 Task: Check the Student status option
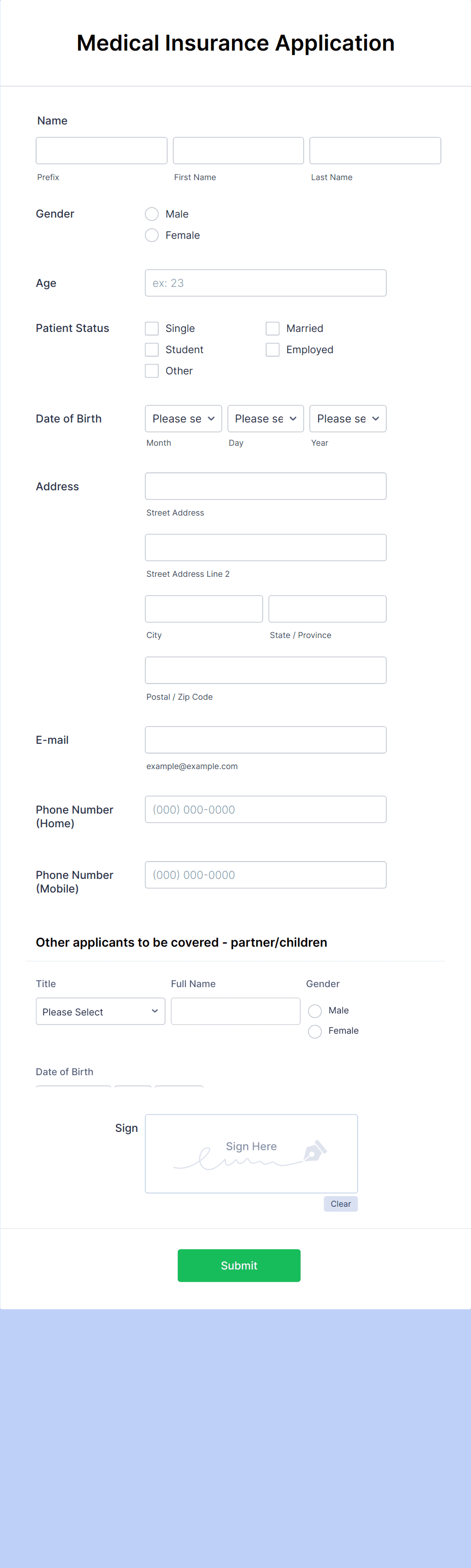pyautogui.click(x=152, y=350)
